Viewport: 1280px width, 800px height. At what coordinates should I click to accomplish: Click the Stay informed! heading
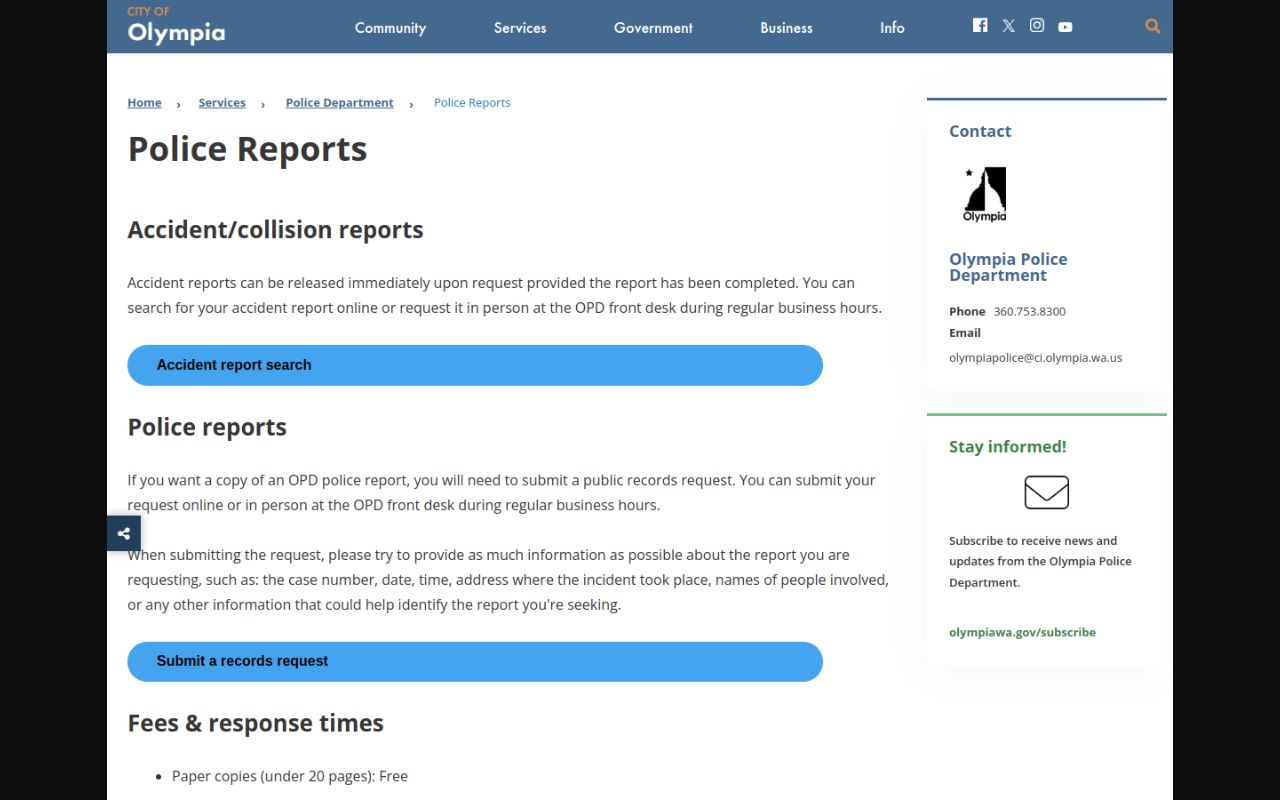click(1007, 447)
